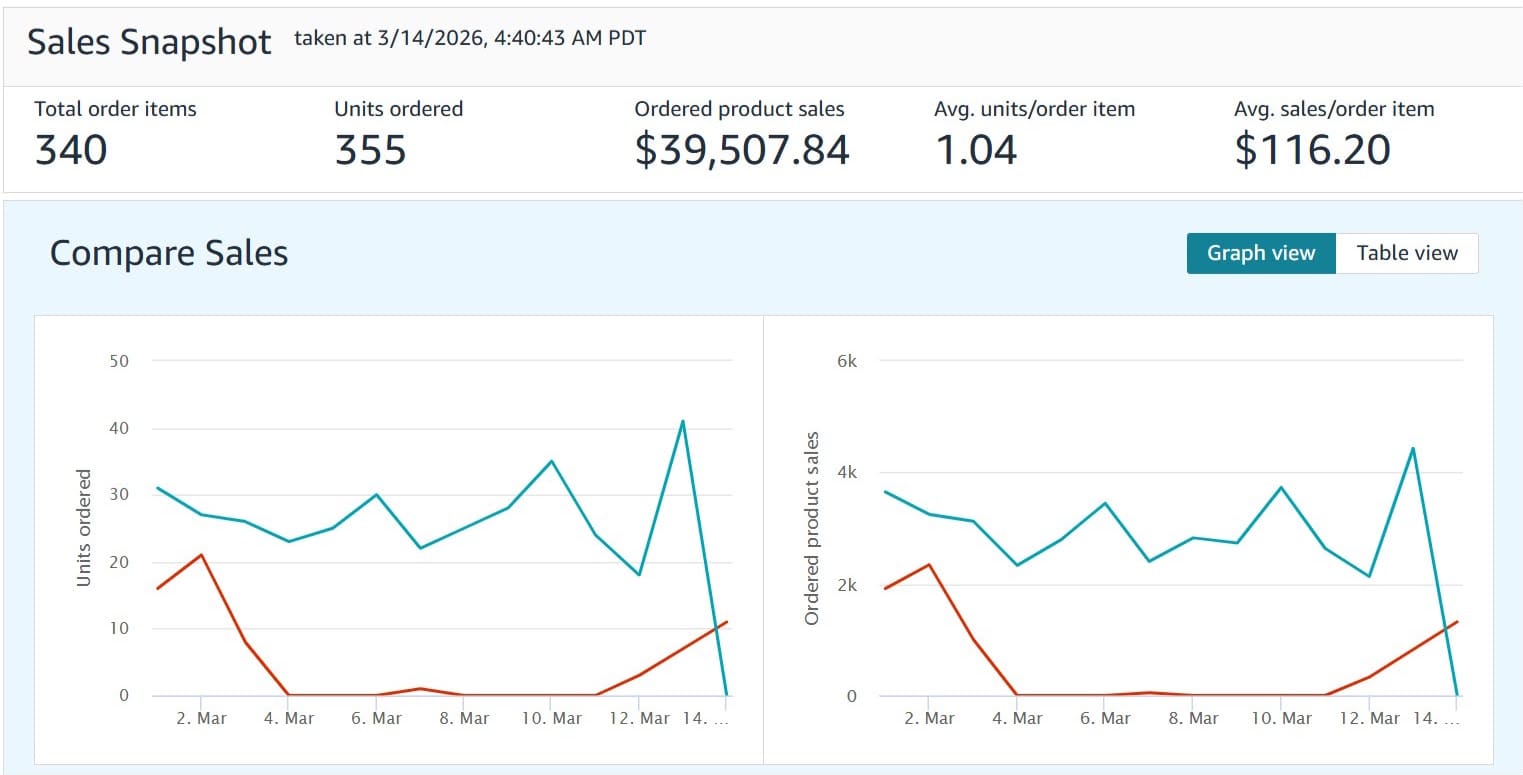
Task: Click the "Avg. units/order item" label
Action: (x=1035, y=109)
